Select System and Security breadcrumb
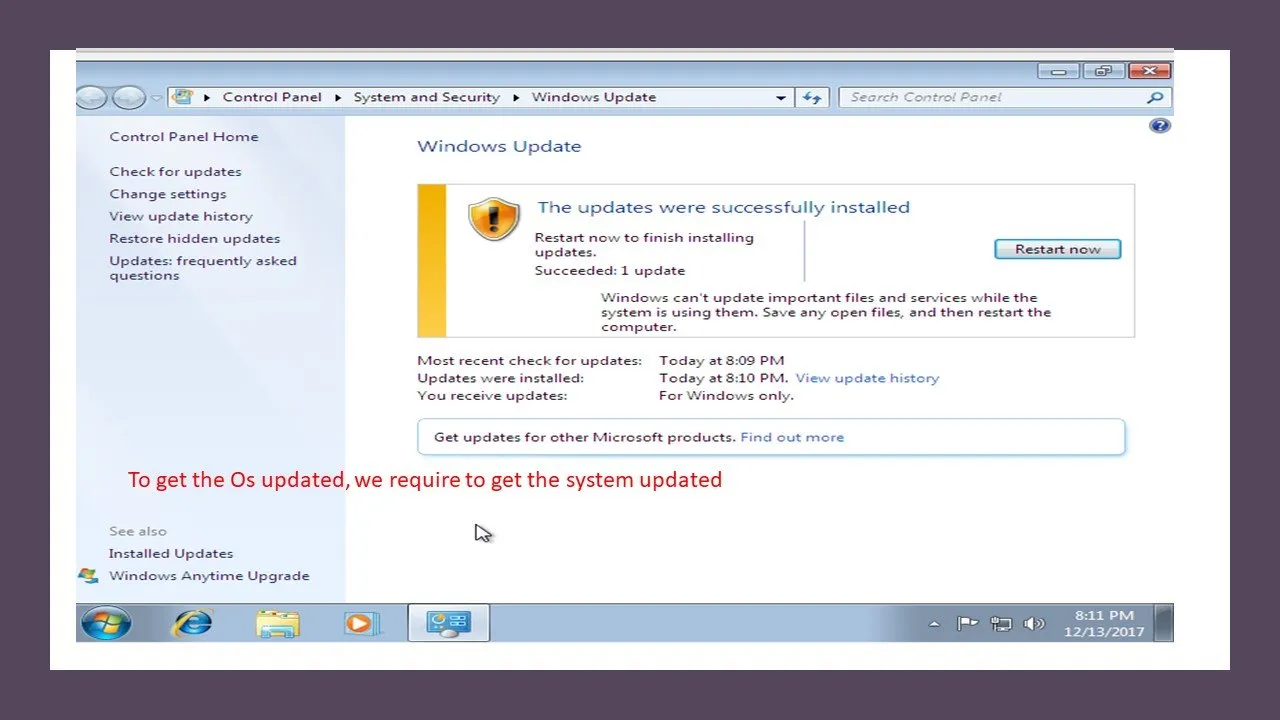 (x=426, y=97)
